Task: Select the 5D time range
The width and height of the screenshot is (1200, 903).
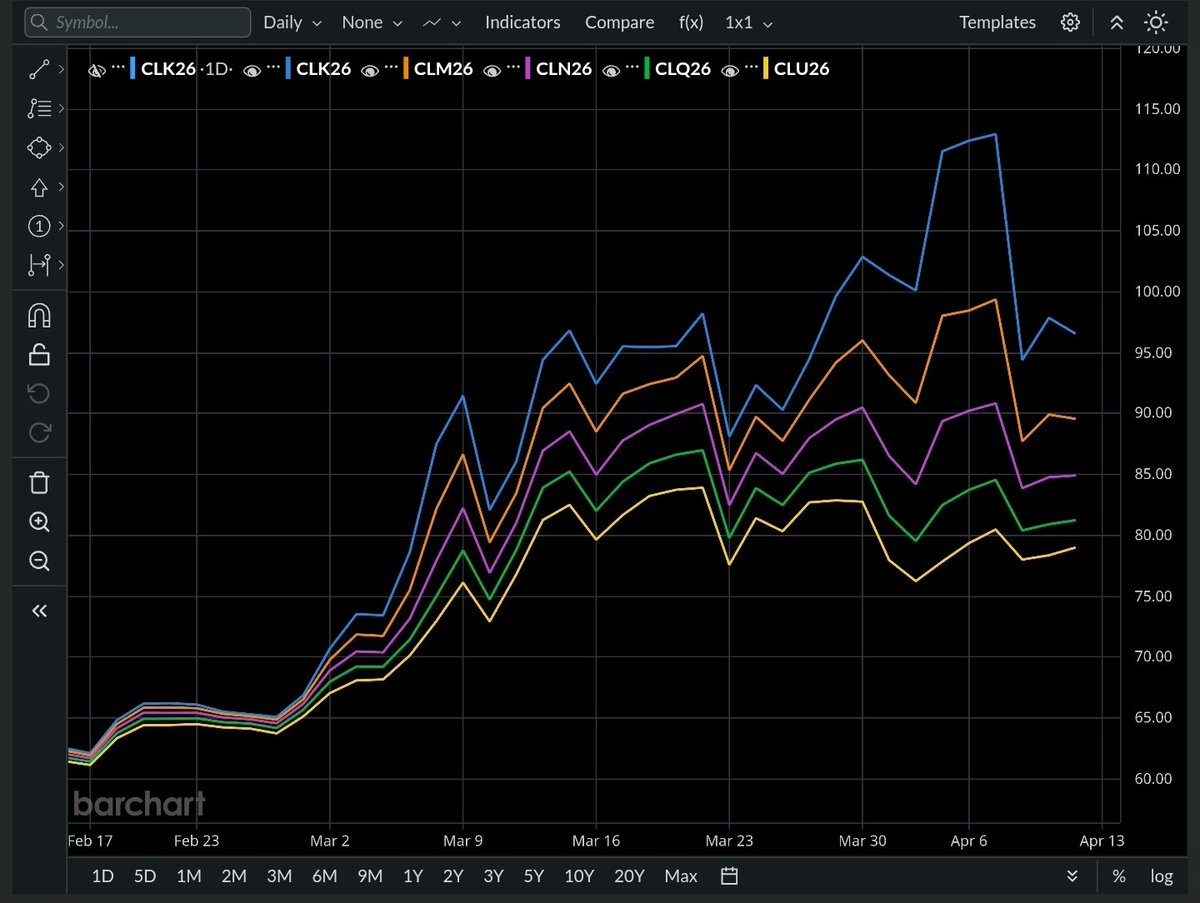Action: click(145, 876)
